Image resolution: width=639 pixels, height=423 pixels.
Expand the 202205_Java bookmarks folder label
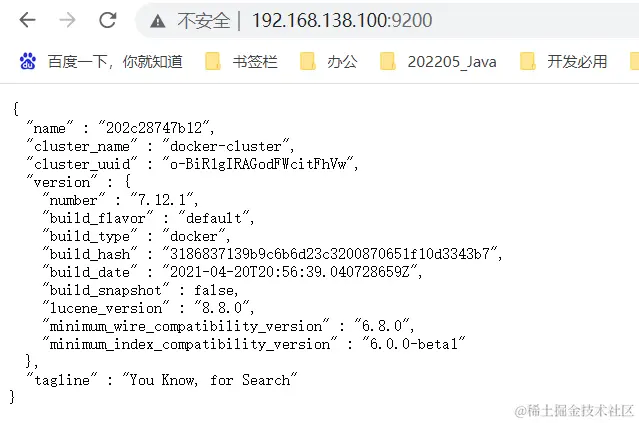(x=452, y=62)
